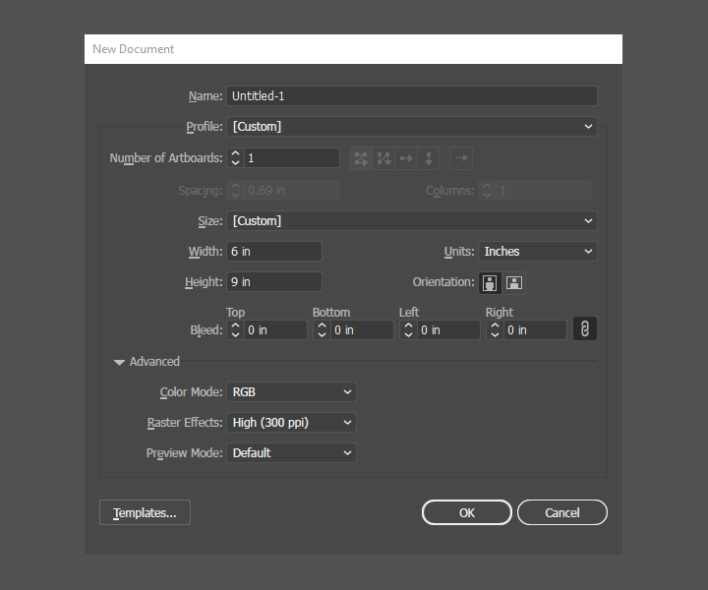Click the Grid by Row artboard icon

point(361,158)
